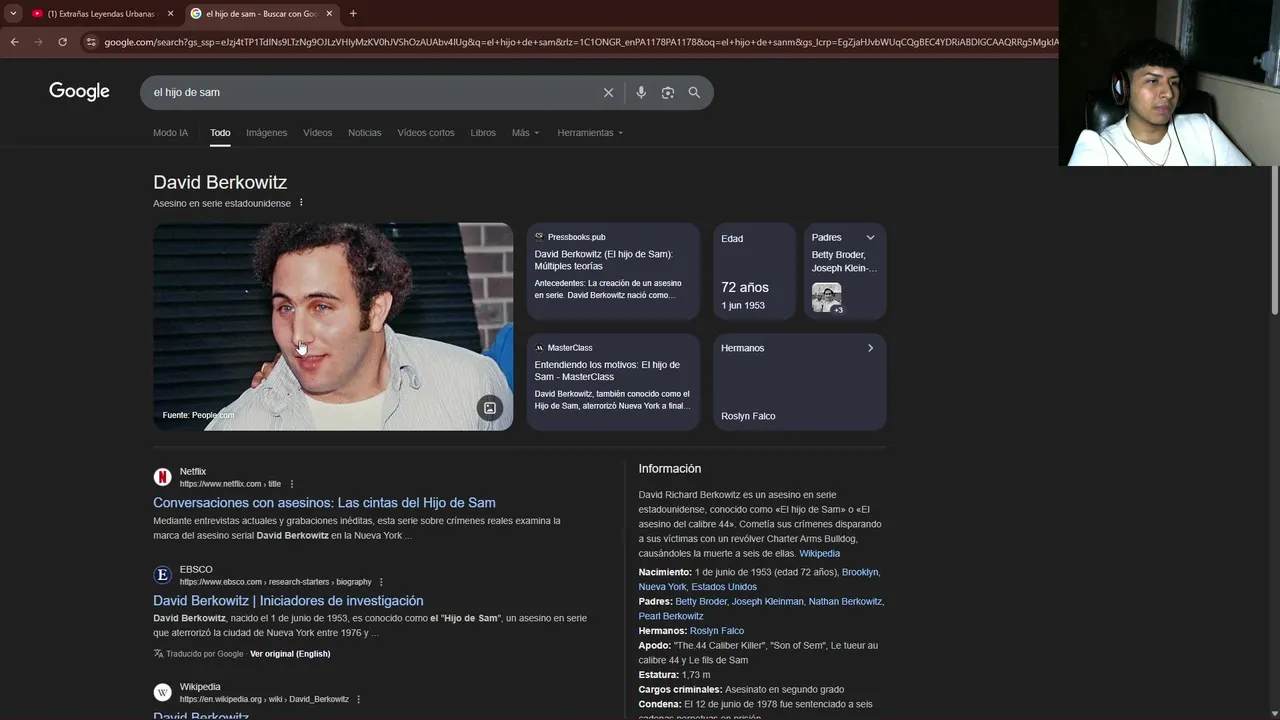Click 'Roslyn Falco' in the Hermanos card

click(748, 416)
